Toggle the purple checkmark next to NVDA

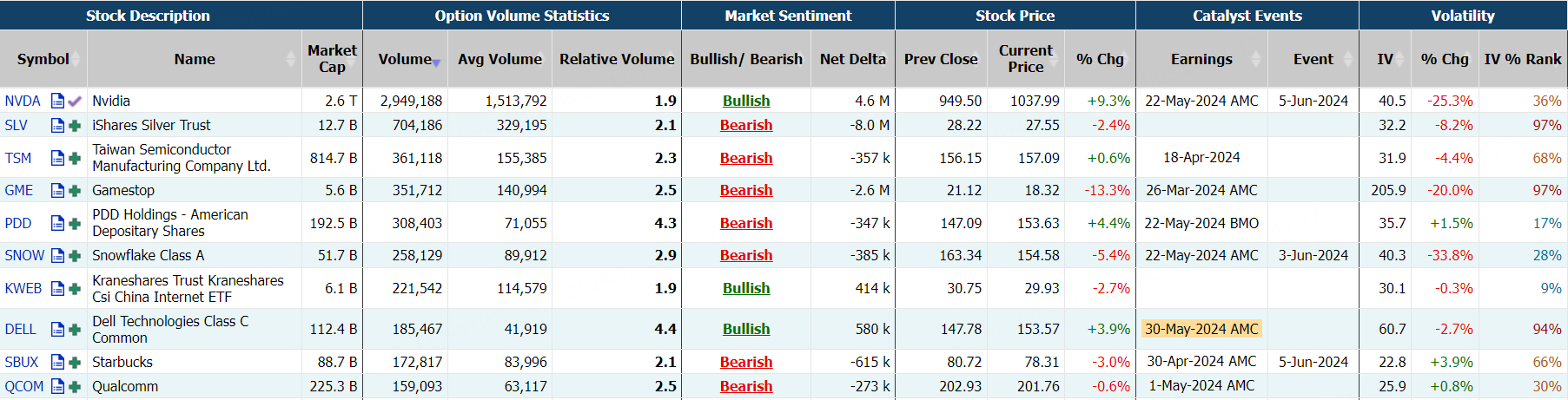pos(75,101)
